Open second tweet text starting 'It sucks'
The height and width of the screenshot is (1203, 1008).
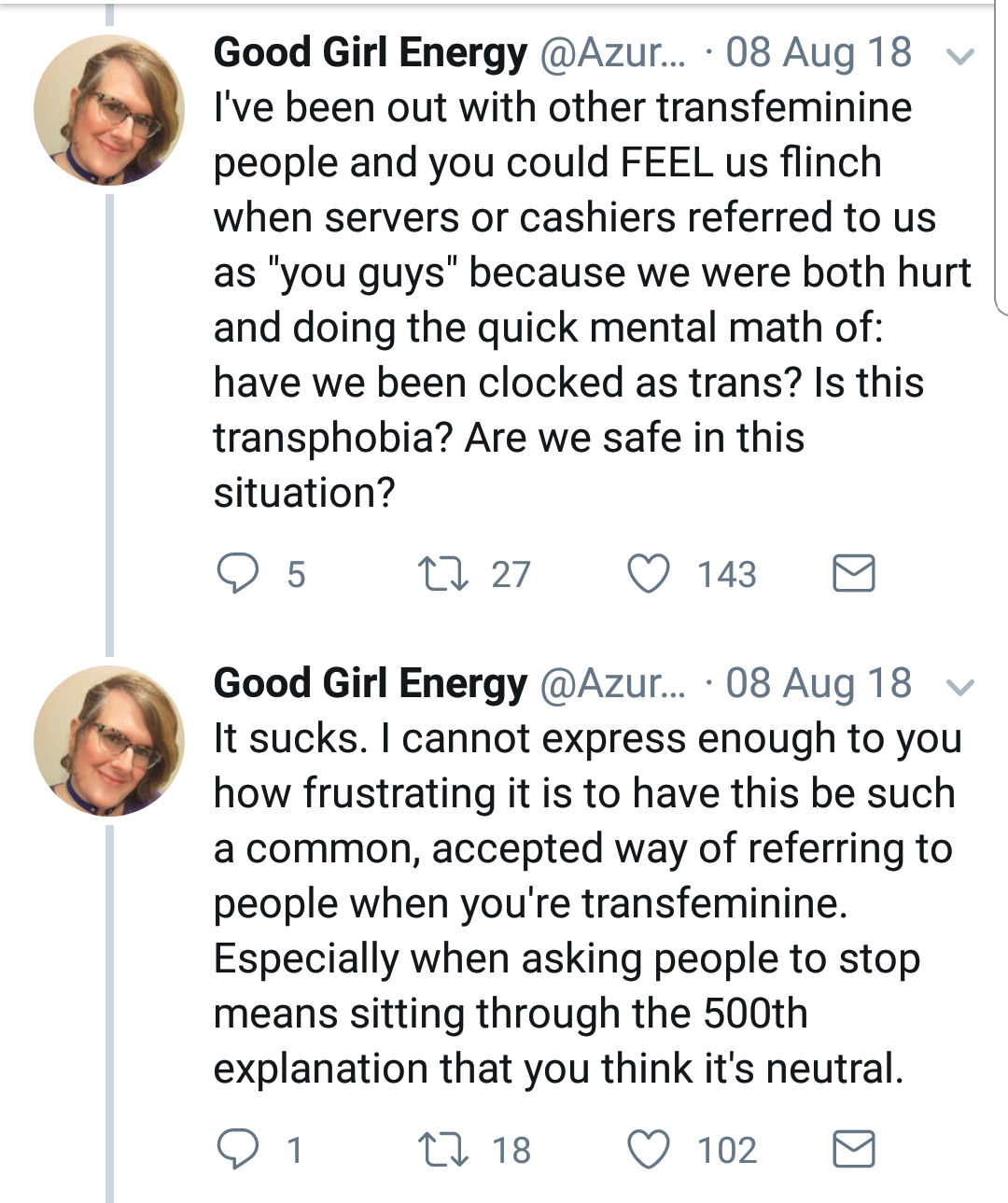[x=587, y=903]
